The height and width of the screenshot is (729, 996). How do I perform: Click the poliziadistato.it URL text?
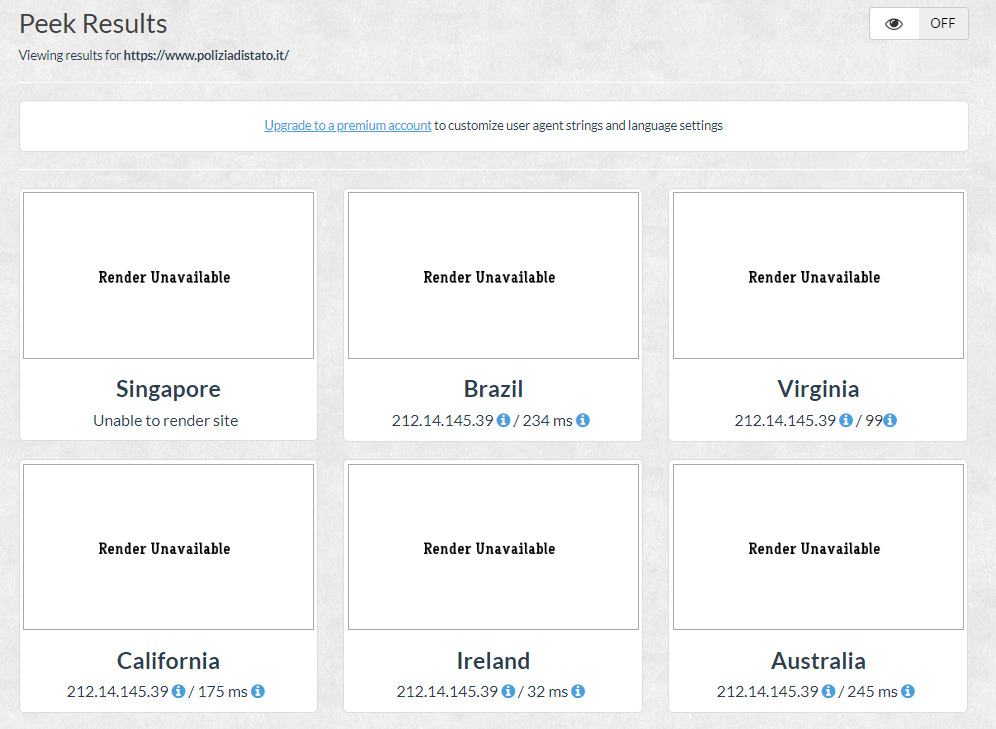(206, 56)
